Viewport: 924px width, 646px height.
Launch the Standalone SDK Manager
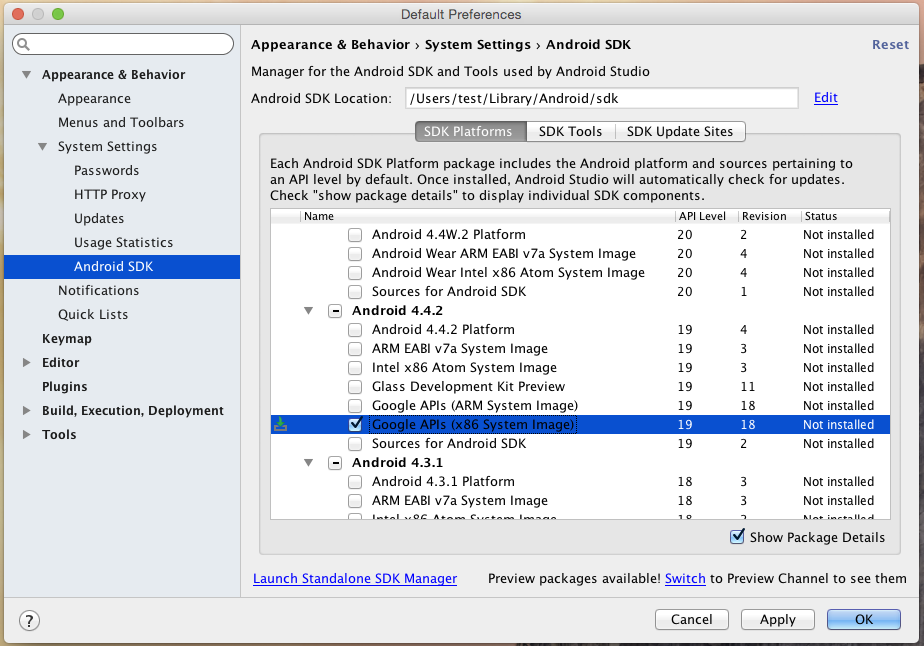pos(354,578)
